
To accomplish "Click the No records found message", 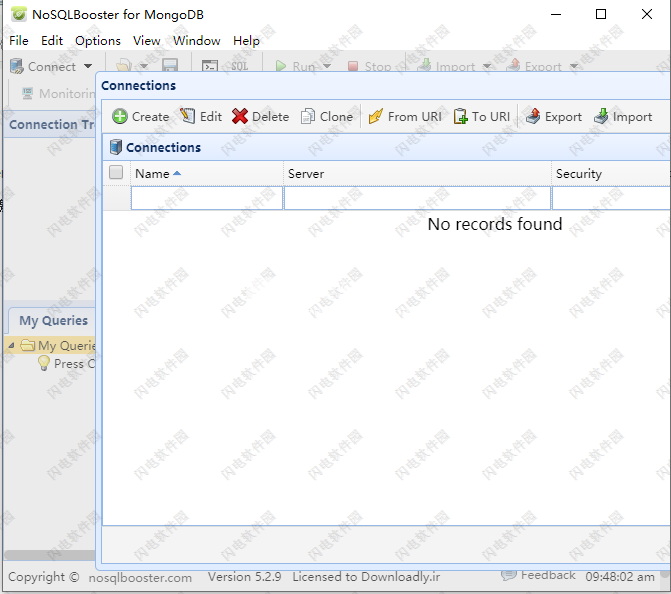I will [x=495, y=224].
